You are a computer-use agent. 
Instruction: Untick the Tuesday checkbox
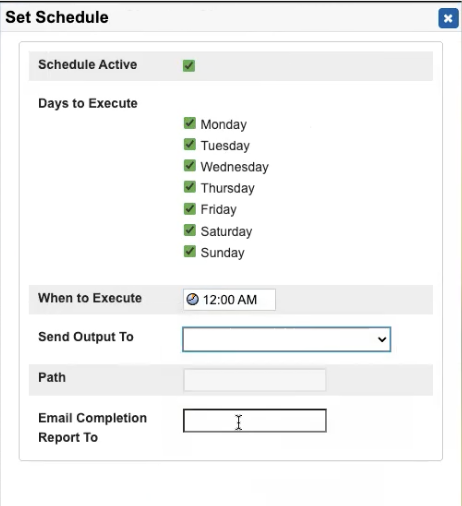190,144
